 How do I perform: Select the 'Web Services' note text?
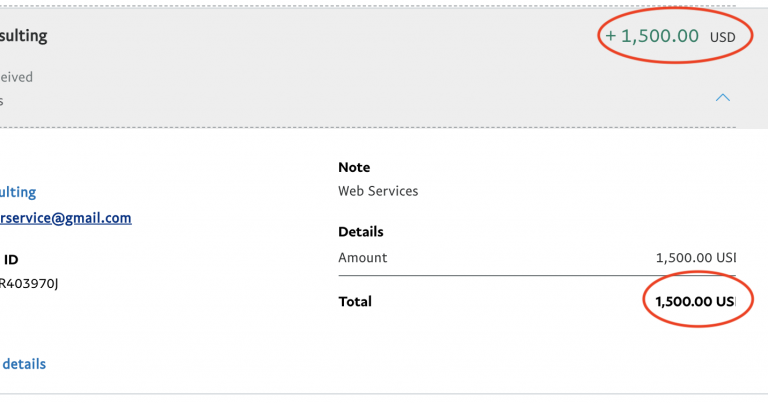pyautogui.click(x=378, y=191)
